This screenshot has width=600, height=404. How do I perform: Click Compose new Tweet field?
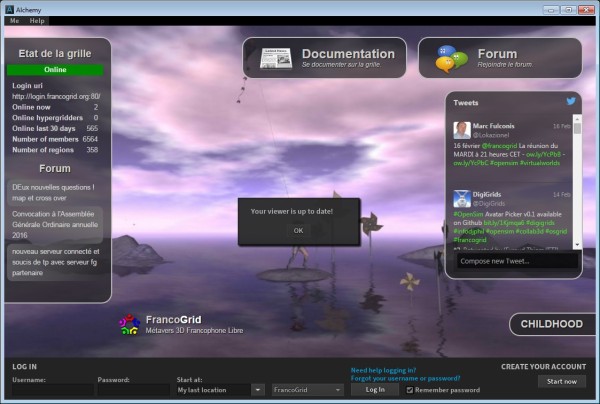[517, 261]
